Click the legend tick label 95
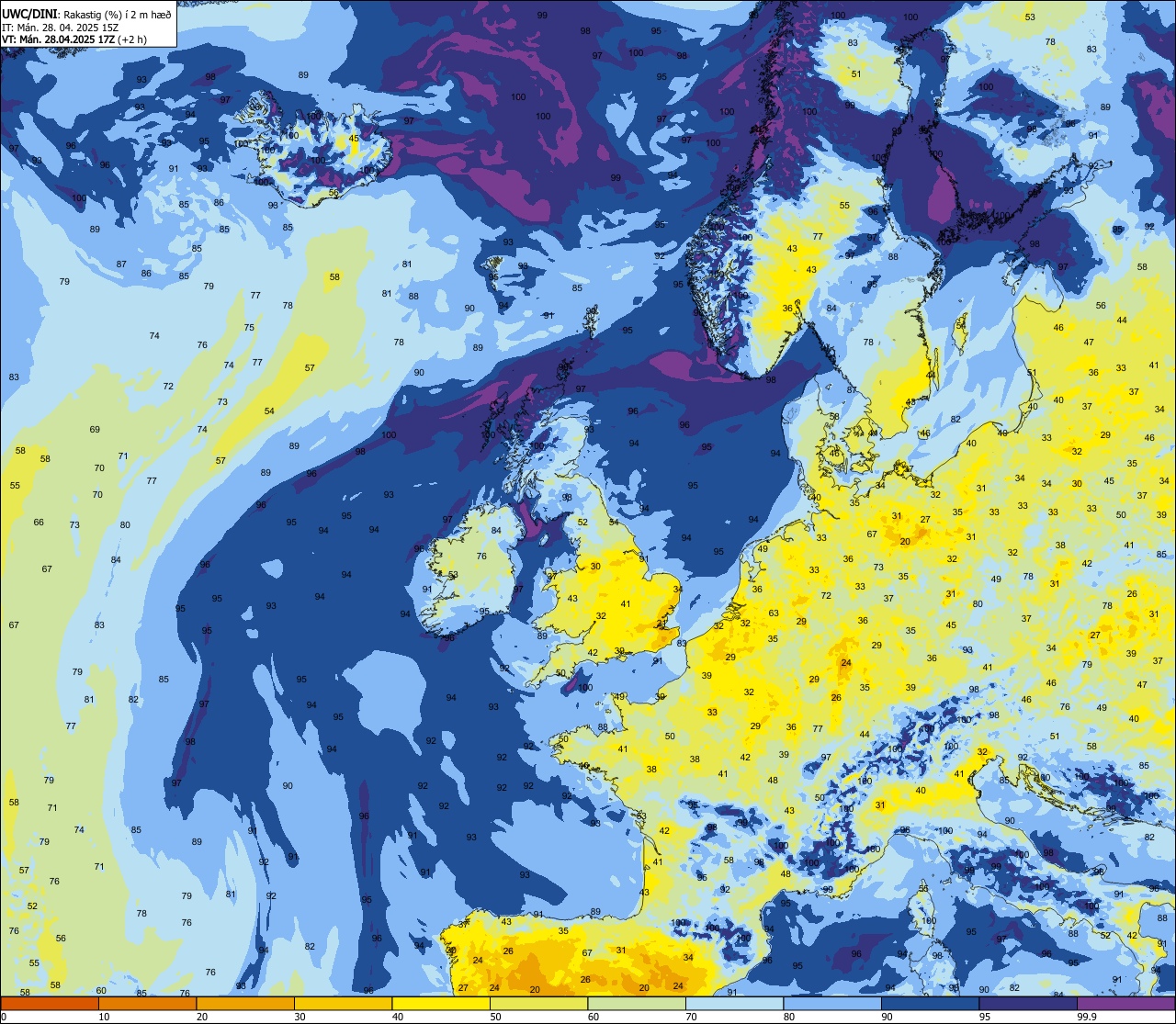 pos(984,1016)
